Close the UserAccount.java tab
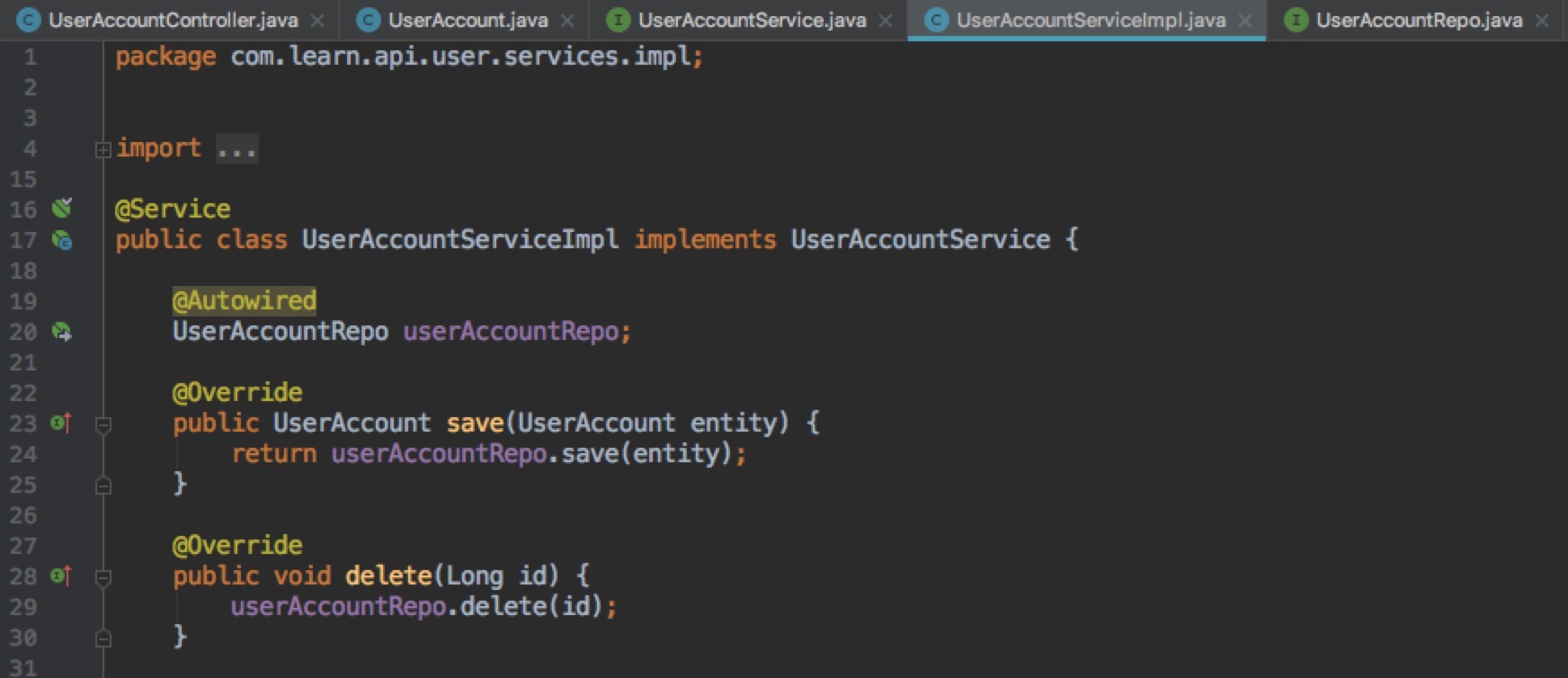The image size is (1568, 678). tap(567, 20)
